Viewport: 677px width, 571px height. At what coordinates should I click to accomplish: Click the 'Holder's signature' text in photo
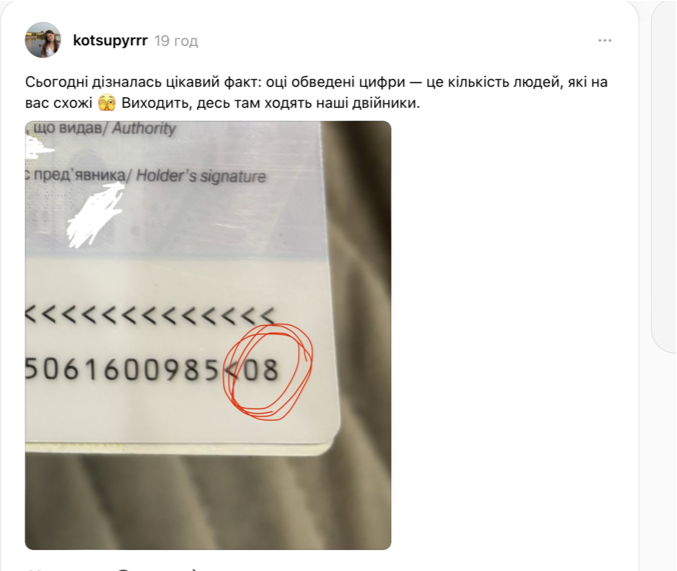tap(201, 176)
